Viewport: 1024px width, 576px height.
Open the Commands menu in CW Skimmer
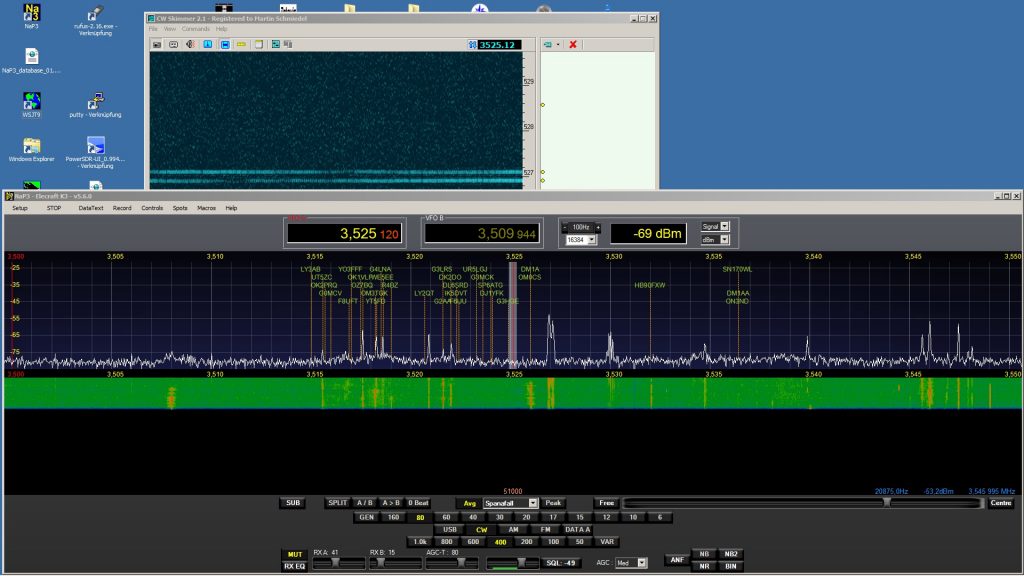(x=196, y=28)
